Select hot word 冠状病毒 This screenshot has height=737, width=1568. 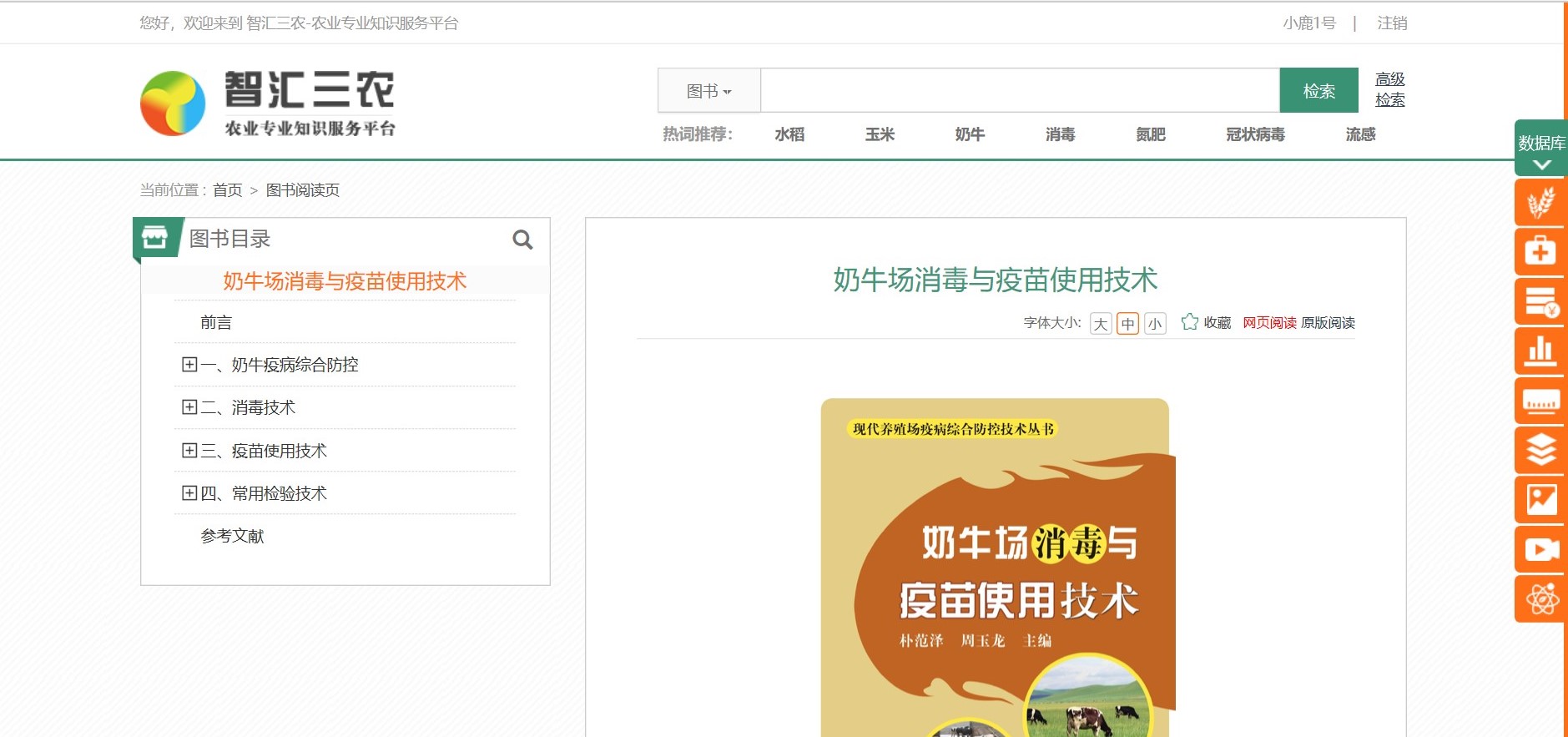[1255, 134]
